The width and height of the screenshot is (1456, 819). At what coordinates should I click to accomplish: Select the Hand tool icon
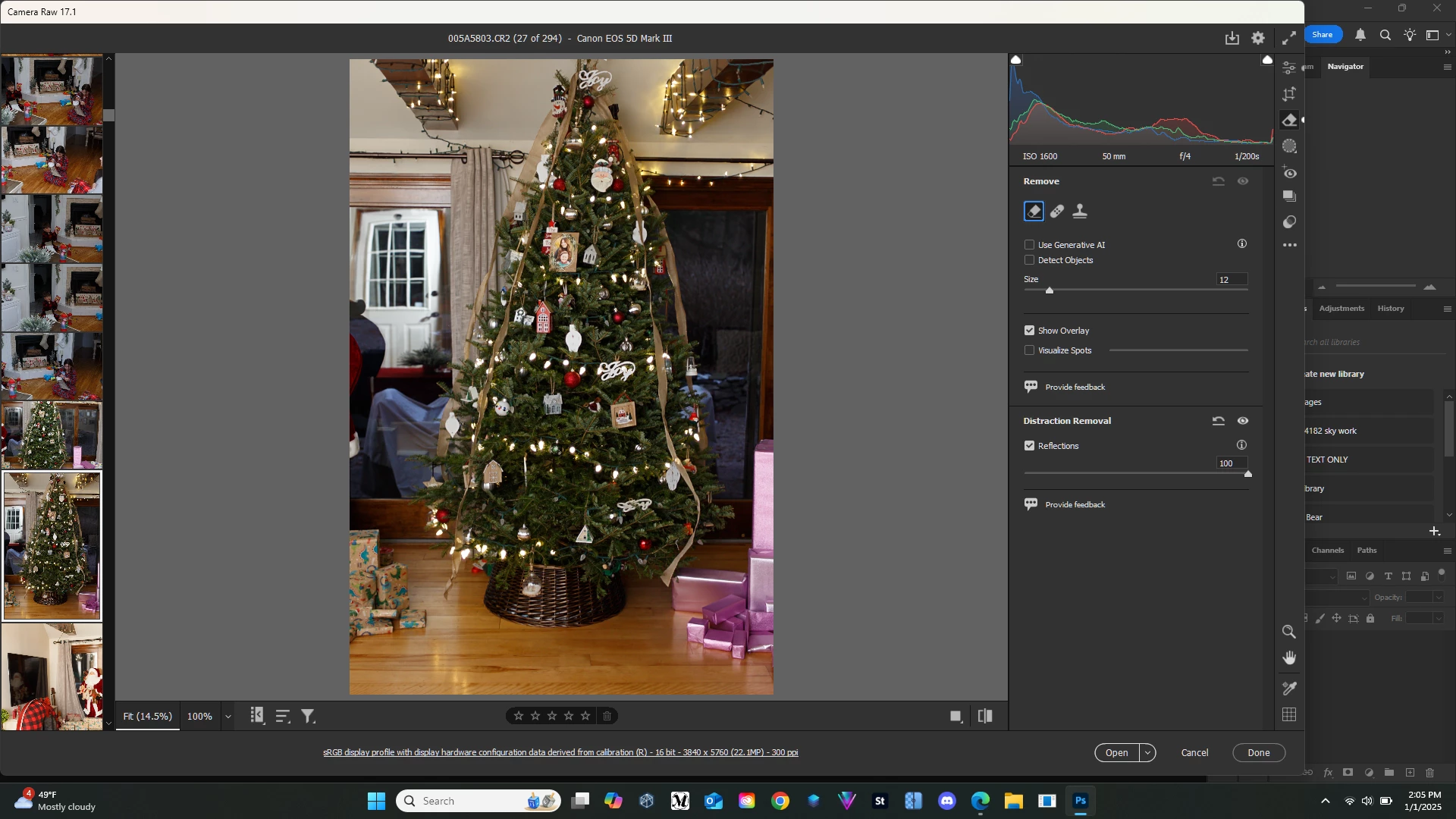point(1288,658)
